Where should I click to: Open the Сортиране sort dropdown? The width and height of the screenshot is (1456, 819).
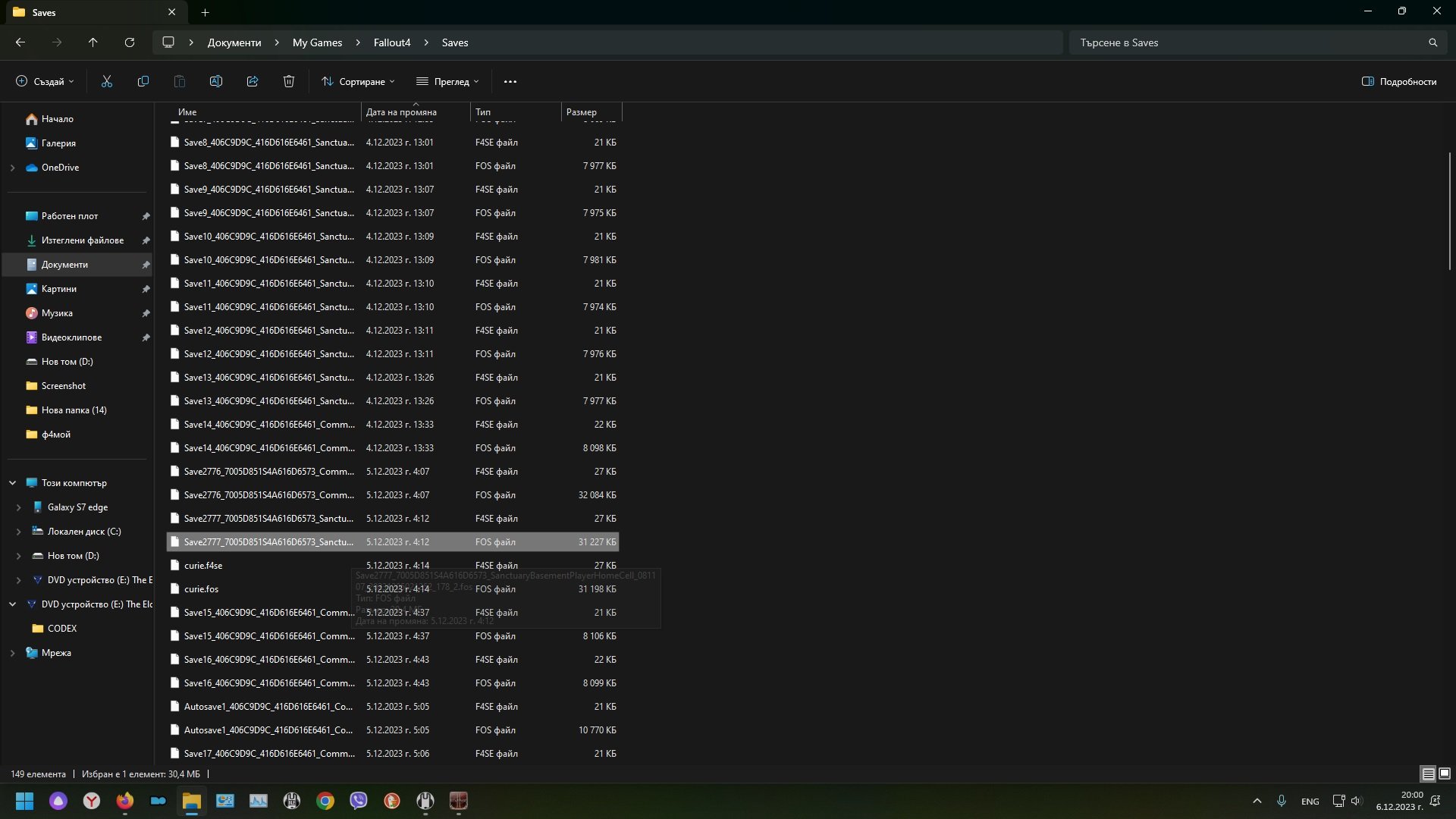click(x=358, y=81)
